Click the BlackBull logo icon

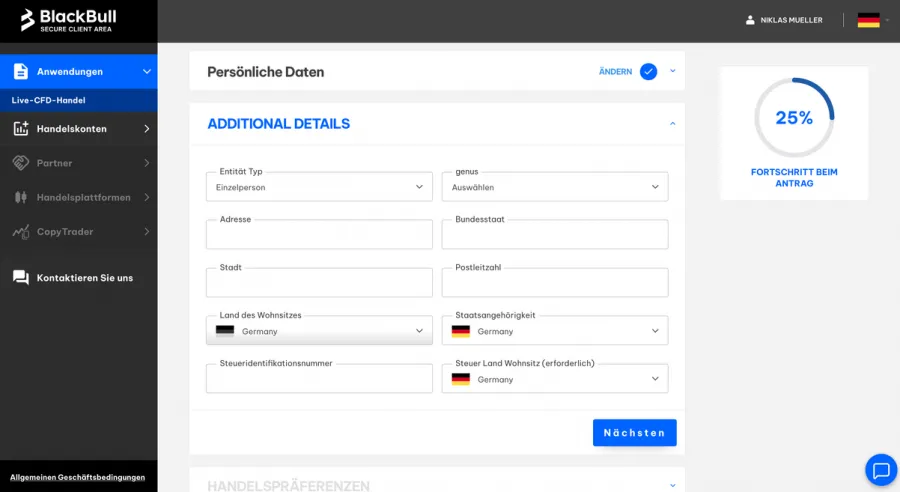(x=28, y=20)
